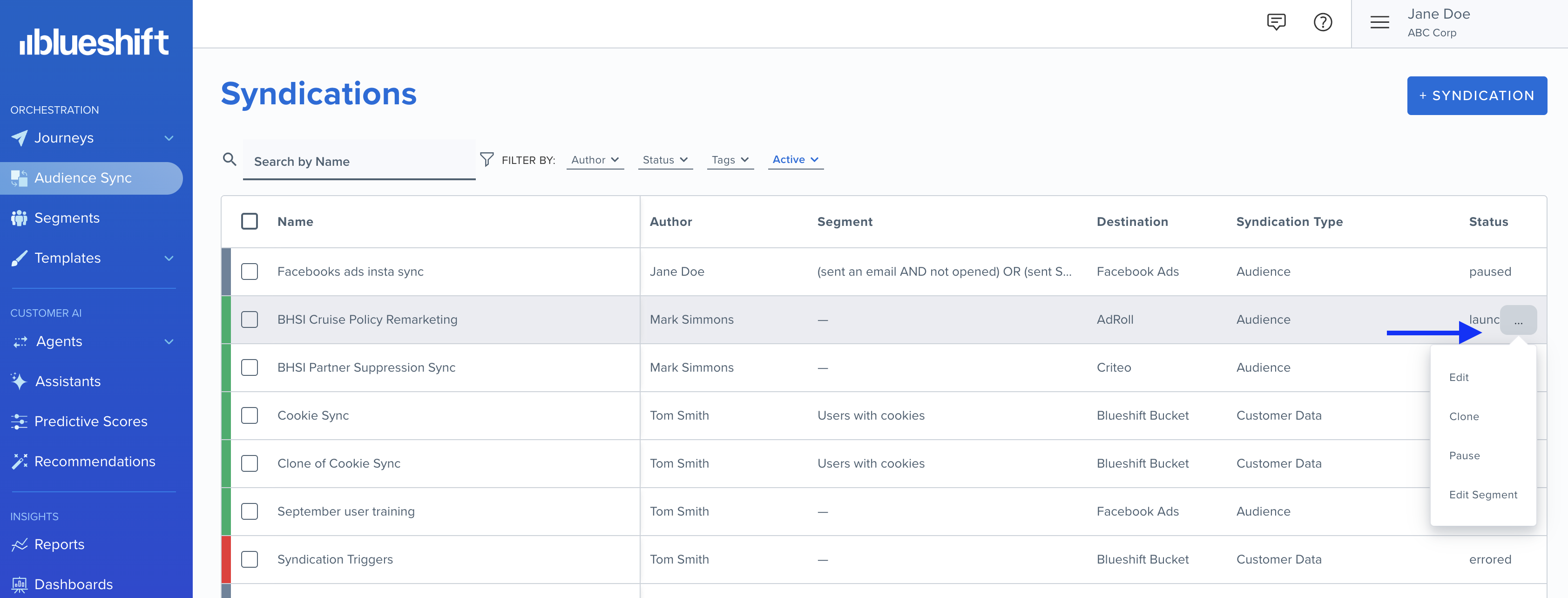Click the help question mark icon
Screen dimensions: 1568x598
[x=1322, y=22]
